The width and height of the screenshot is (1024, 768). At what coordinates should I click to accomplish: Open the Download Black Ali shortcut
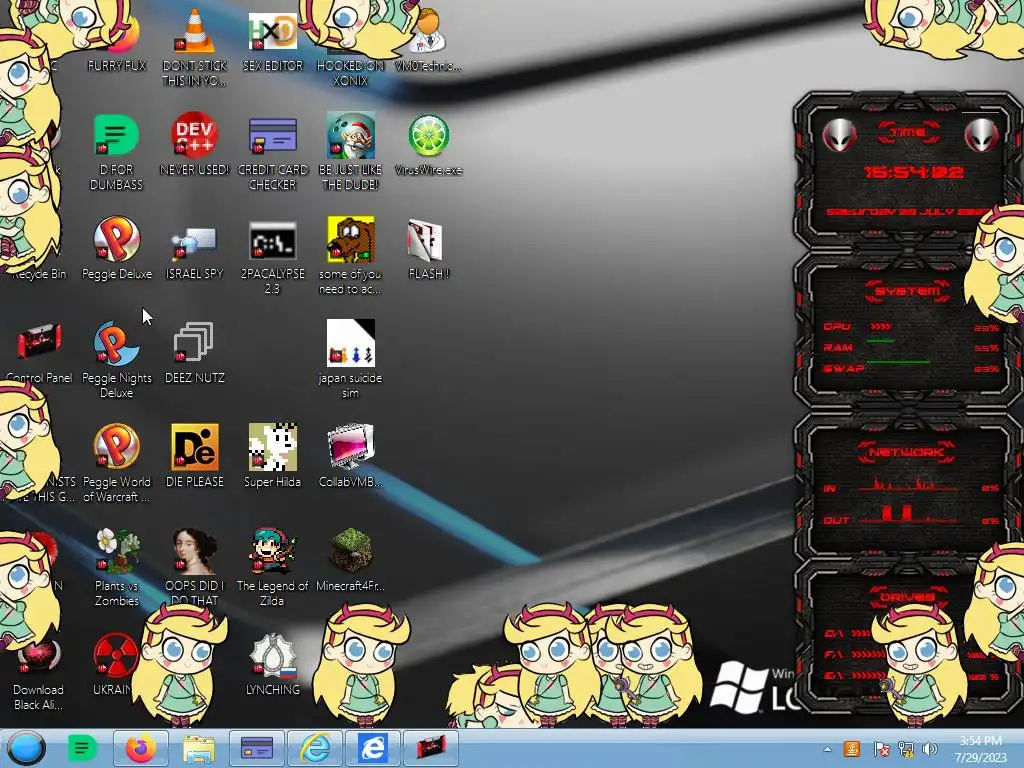pos(39,656)
